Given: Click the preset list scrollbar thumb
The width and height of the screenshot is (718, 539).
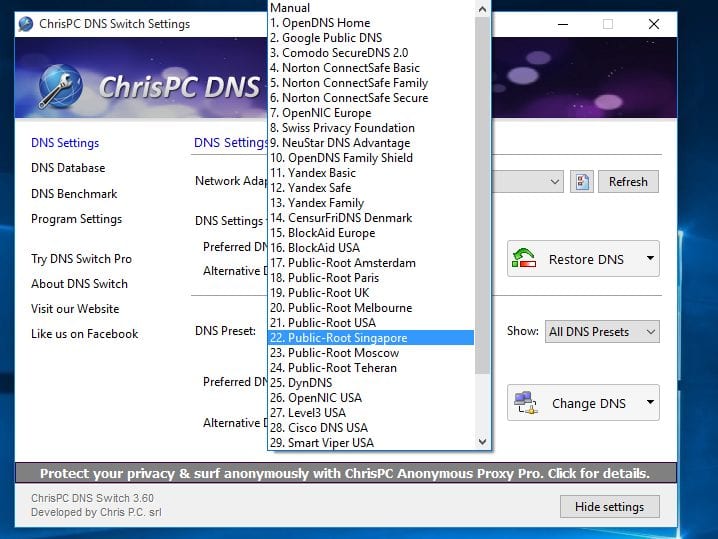Looking at the screenshot, I should [482, 196].
